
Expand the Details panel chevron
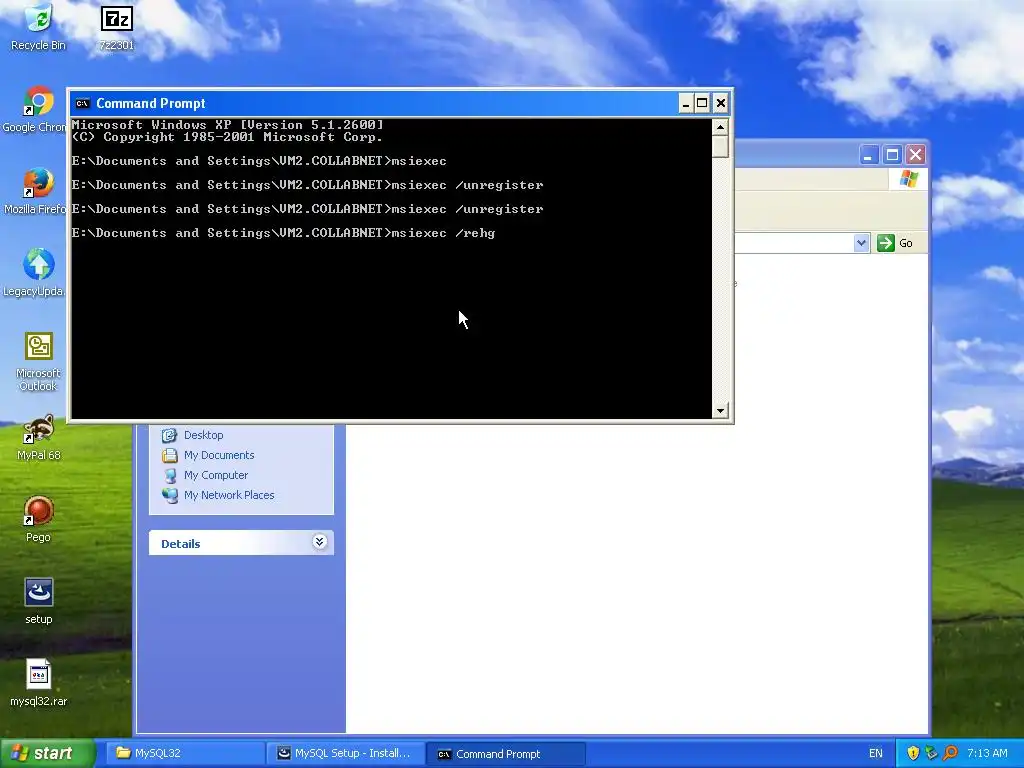click(x=319, y=541)
